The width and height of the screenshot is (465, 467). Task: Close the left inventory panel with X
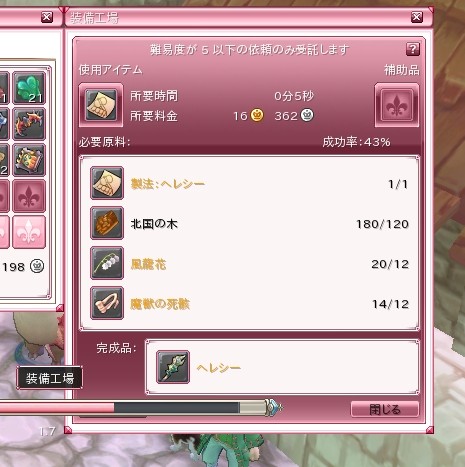click(x=47, y=17)
